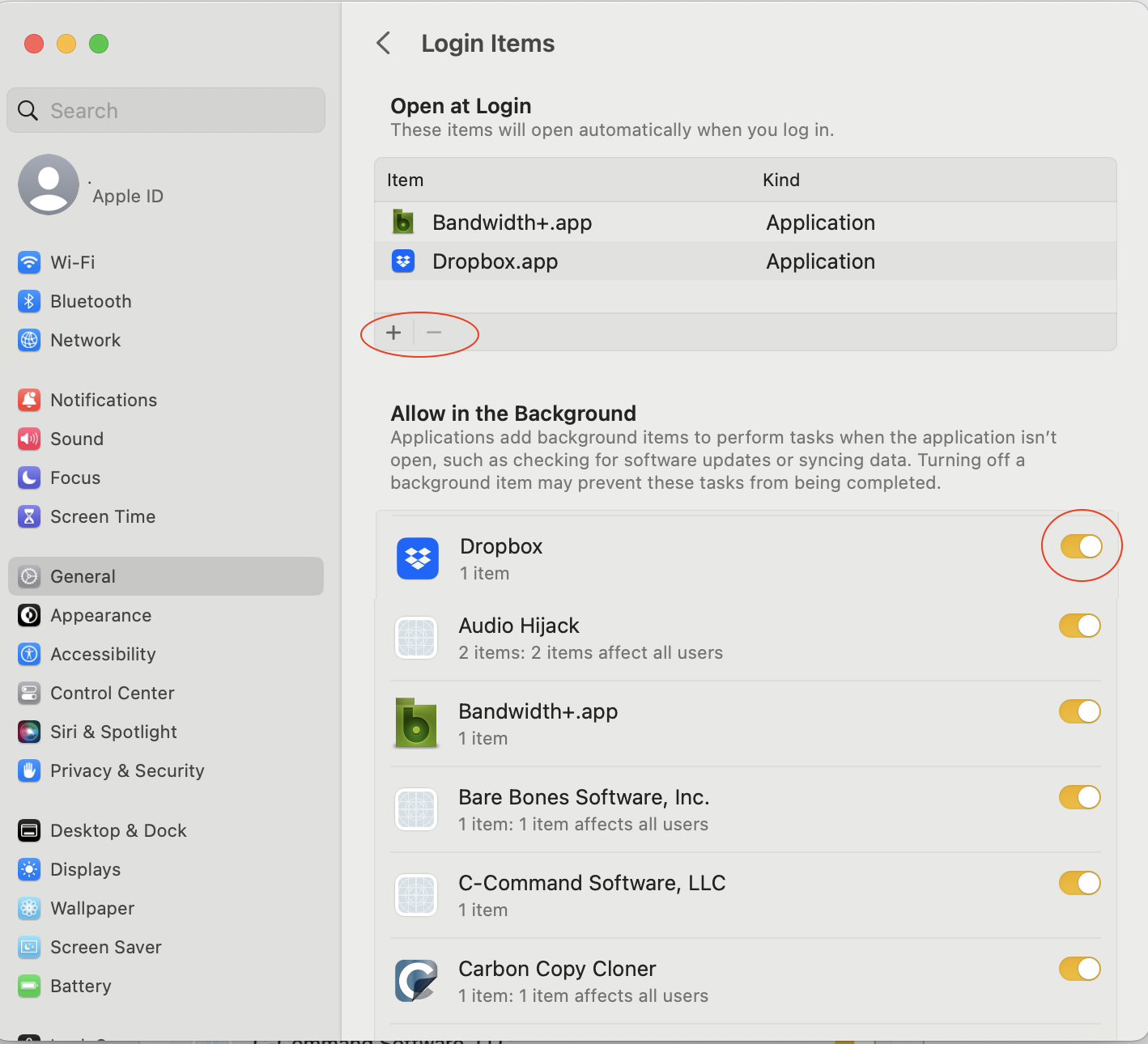
Task: Click the Audio Hijack placeholder app icon
Action: [416, 638]
